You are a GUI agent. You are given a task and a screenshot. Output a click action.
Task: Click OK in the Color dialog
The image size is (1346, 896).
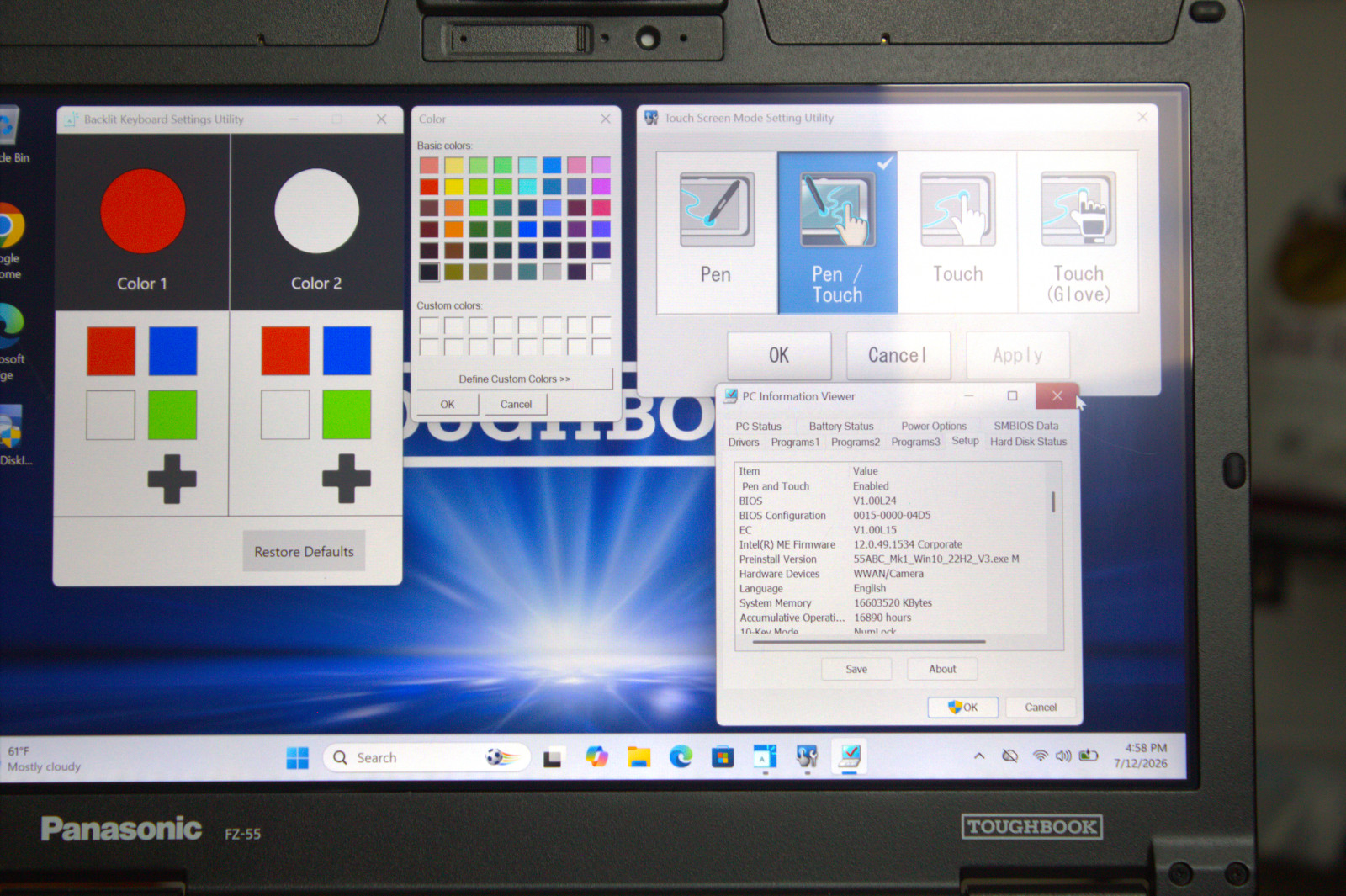pyautogui.click(x=448, y=405)
